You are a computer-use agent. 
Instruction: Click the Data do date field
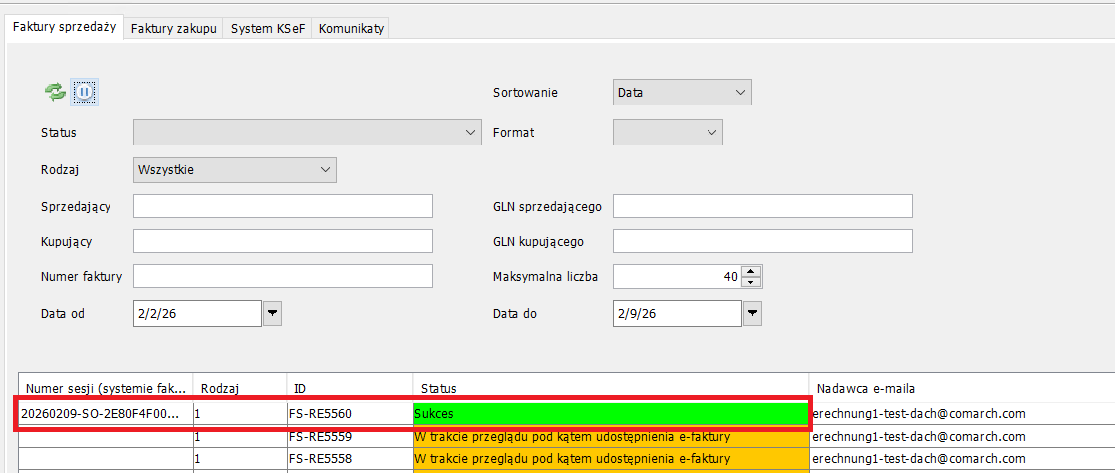pyautogui.click(x=677, y=314)
